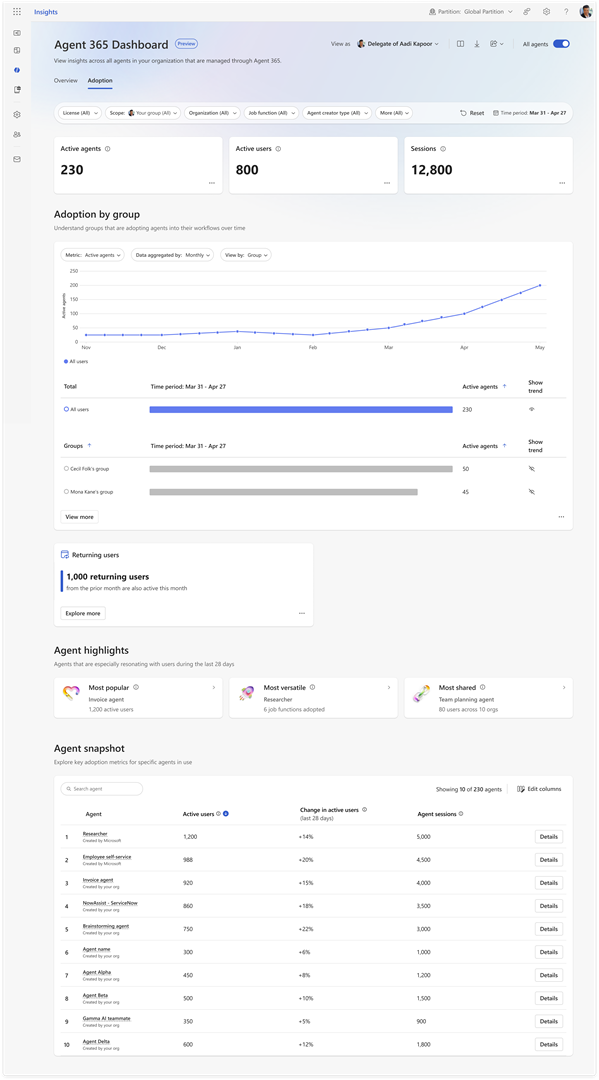Select the top icon in left sidebar
This screenshot has height=1080, width=599.
17,32
